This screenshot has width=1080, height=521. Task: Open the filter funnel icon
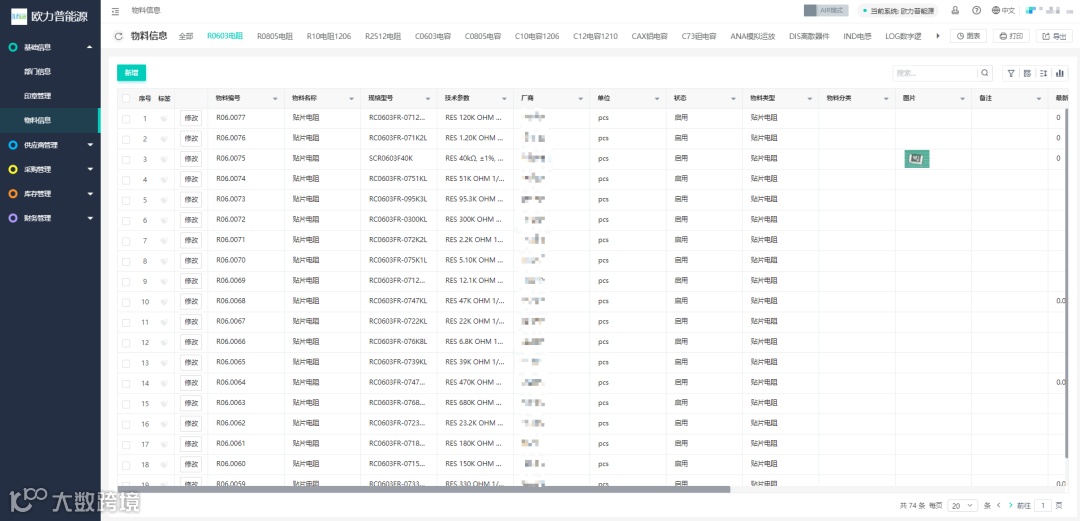[x=1011, y=73]
